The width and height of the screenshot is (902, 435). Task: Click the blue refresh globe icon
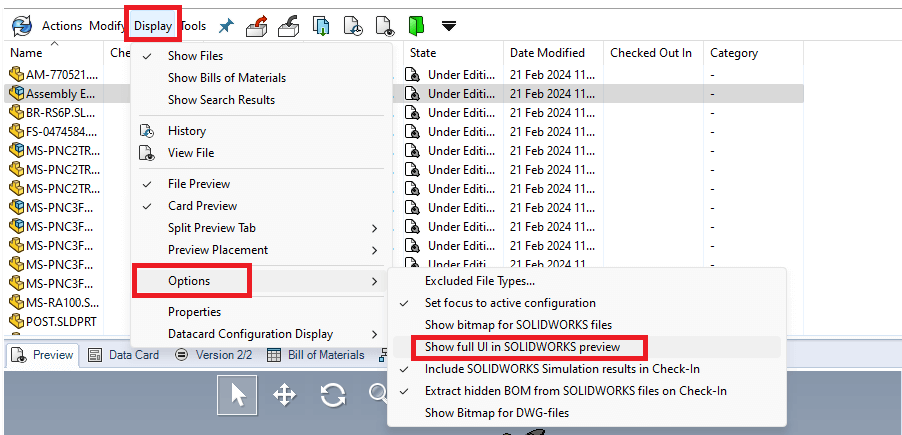tap(22, 26)
